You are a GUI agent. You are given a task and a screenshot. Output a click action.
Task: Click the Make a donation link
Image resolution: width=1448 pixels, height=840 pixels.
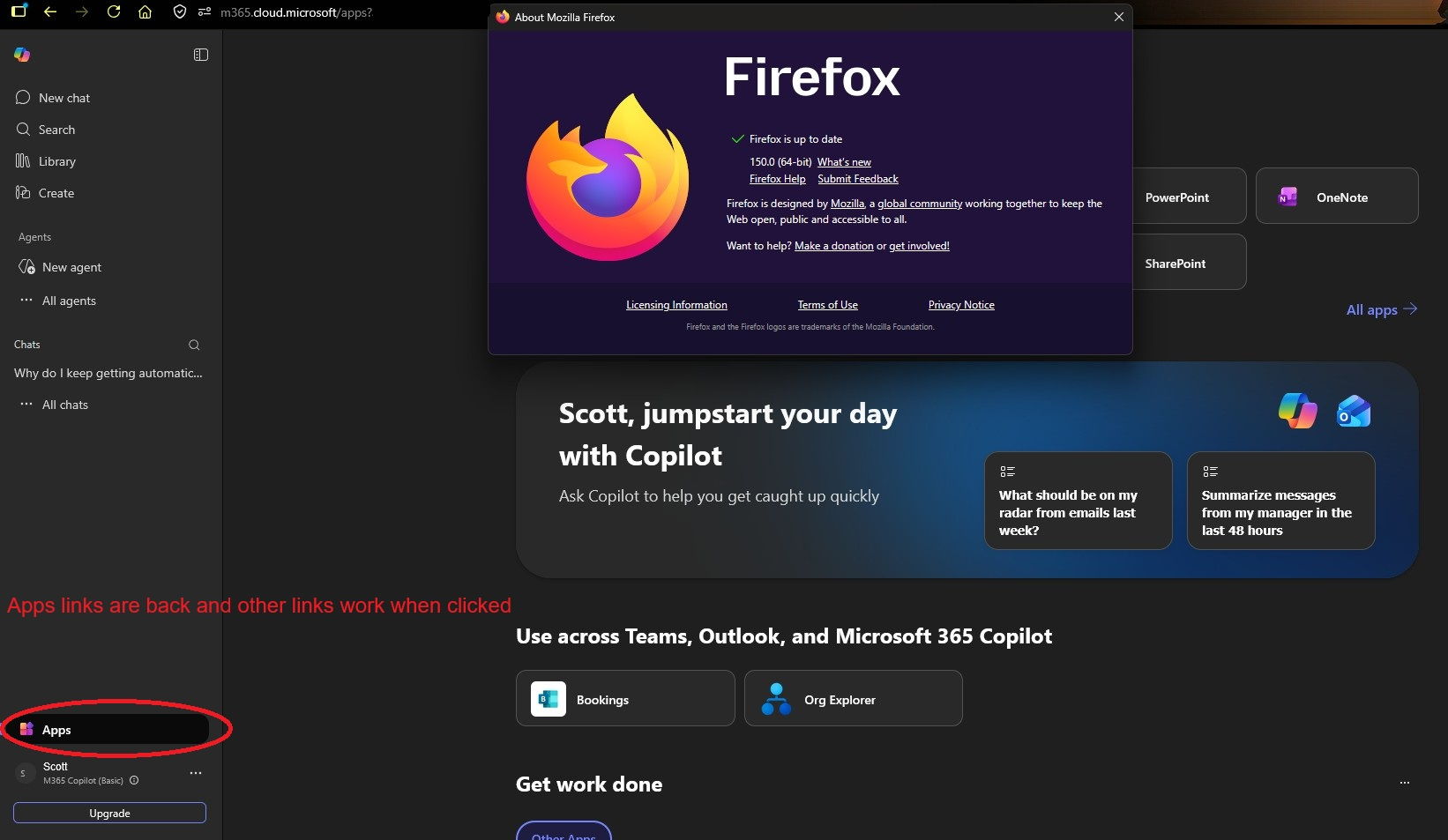834,246
